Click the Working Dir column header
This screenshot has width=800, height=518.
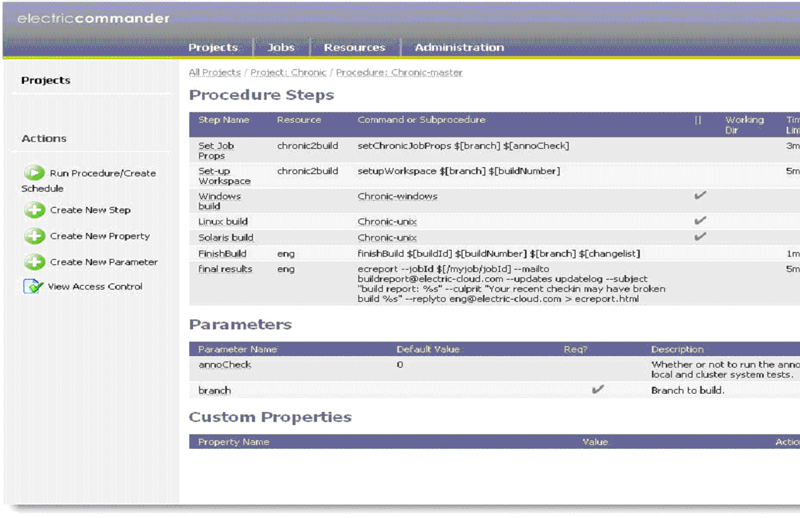744,125
